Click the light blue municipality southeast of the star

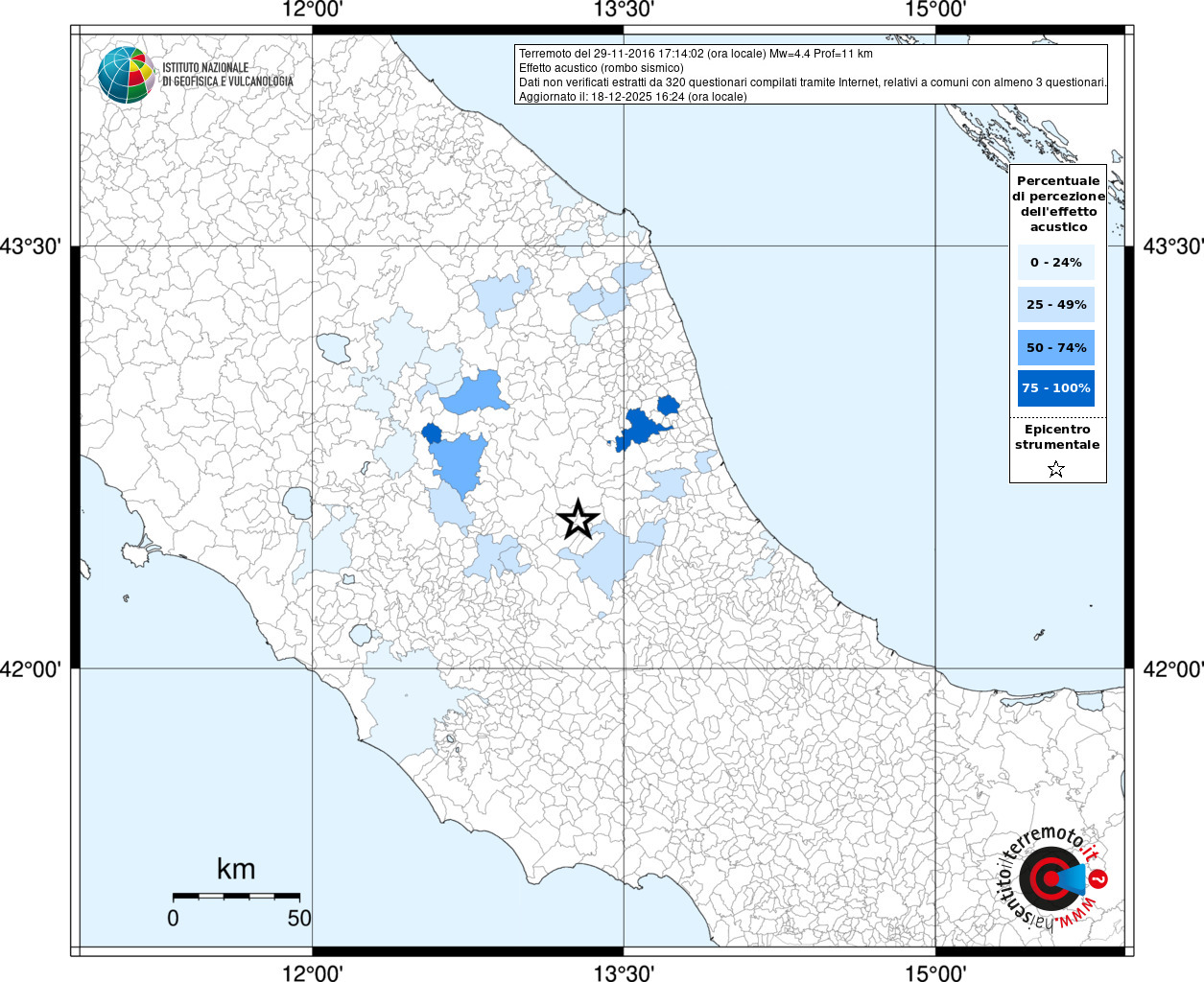[x=610, y=561]
